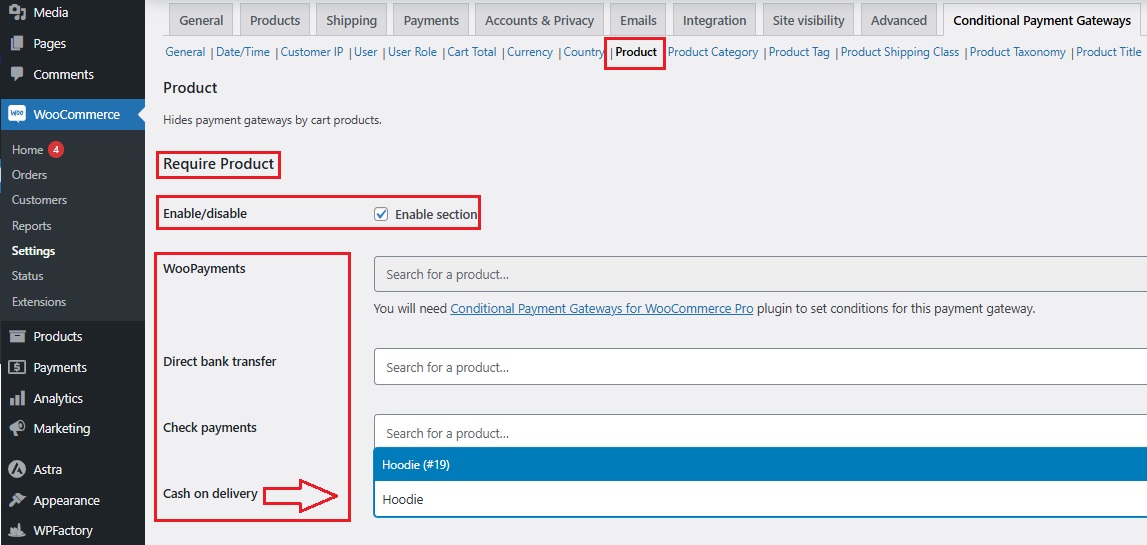Click the Require Product heading
This screenshot has height=545, width=1147.
click(219, 164)
